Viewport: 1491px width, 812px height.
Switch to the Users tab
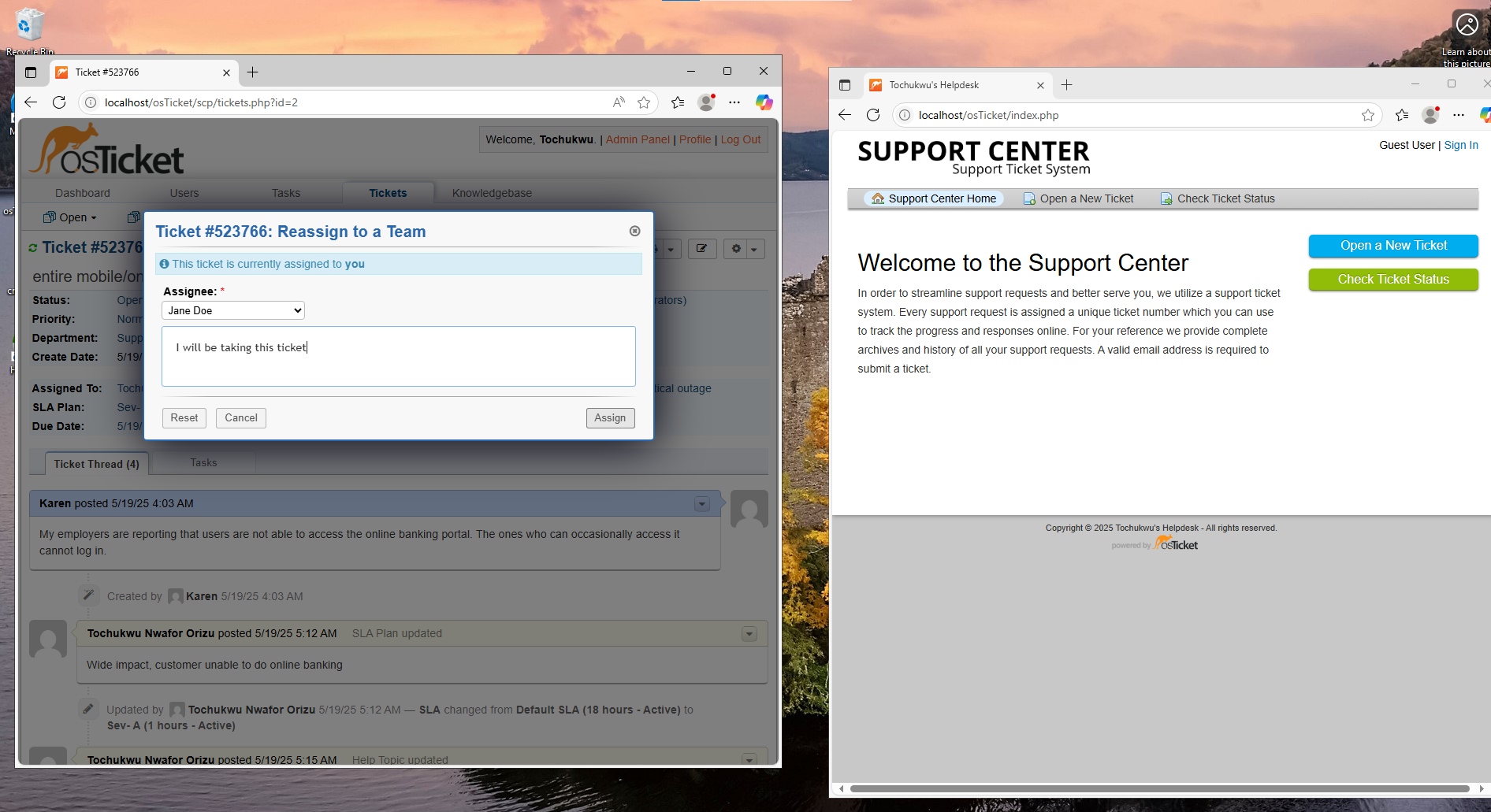[x=184, y=193]
